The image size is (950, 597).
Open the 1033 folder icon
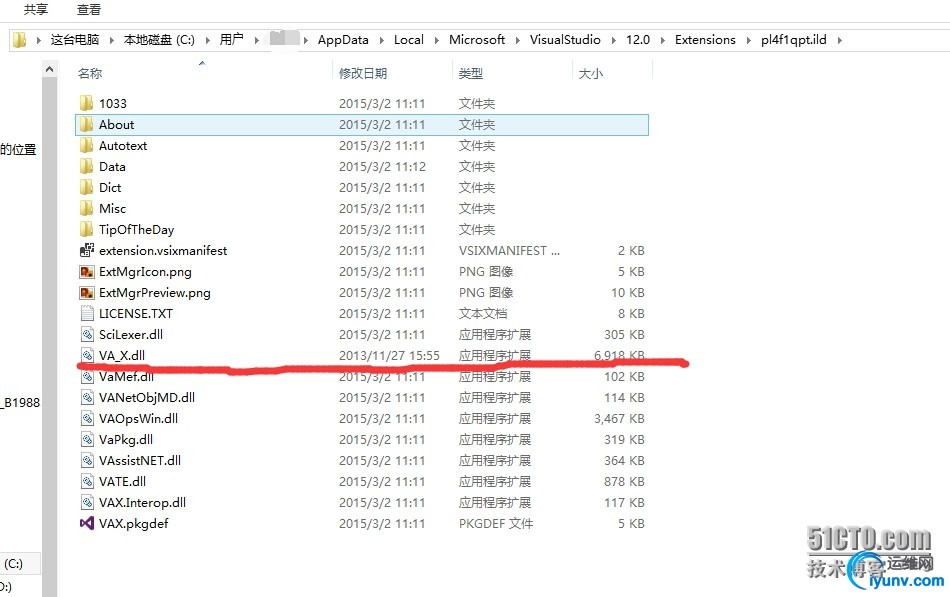87,103
